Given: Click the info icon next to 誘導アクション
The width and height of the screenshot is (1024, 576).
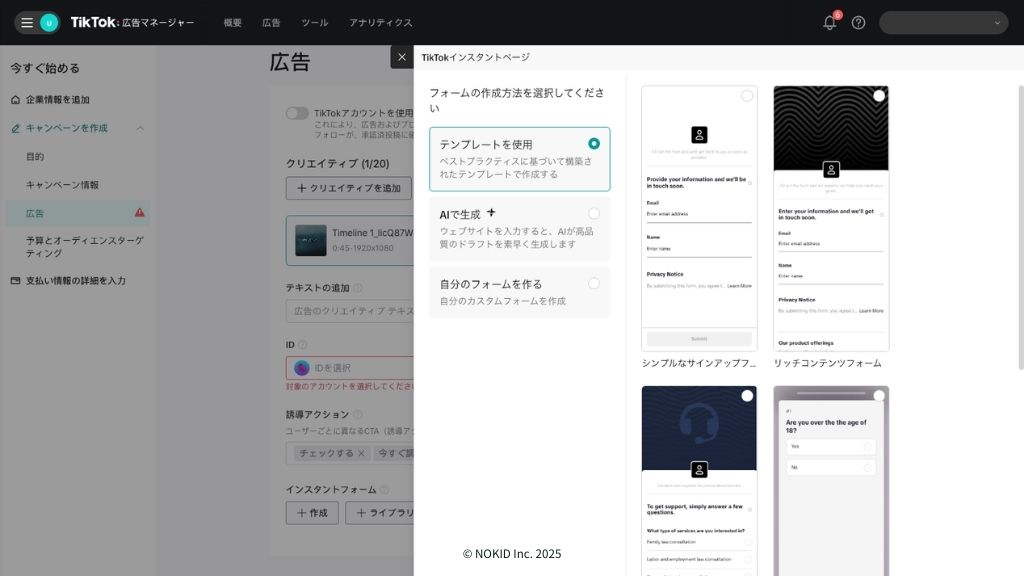Looking at the screenshot, I should click(x=358, y=415).
